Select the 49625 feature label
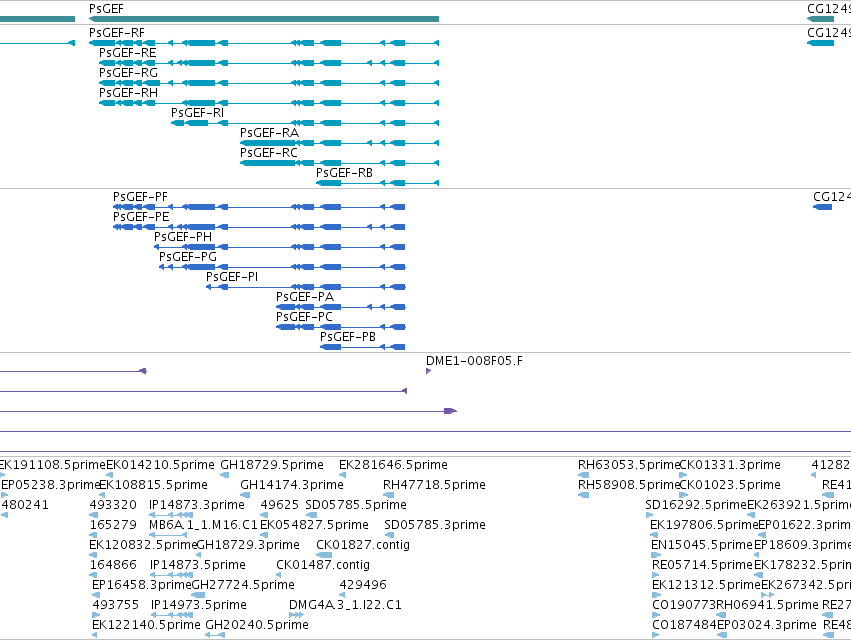 [x=280, y=505]
